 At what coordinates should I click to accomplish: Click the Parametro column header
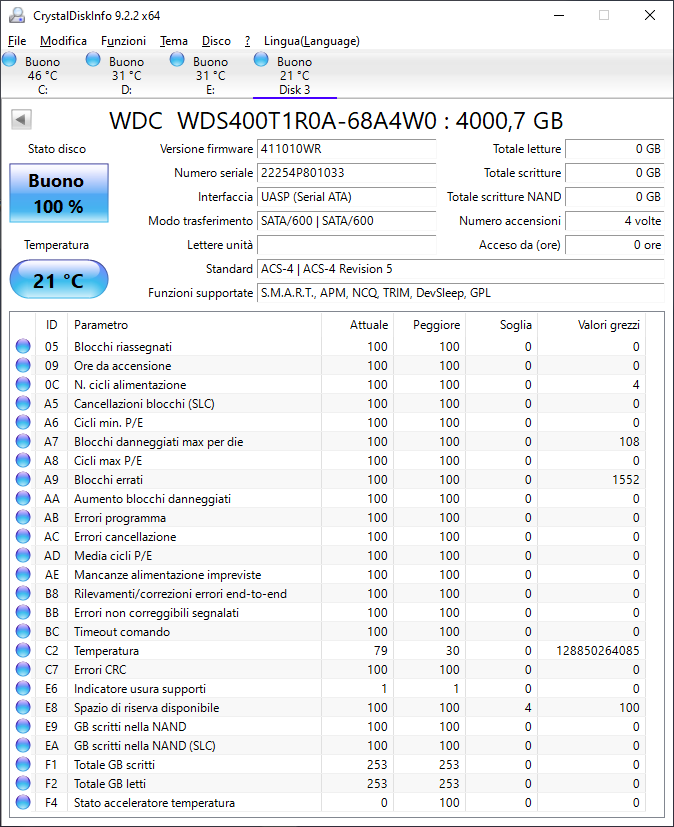194,325
